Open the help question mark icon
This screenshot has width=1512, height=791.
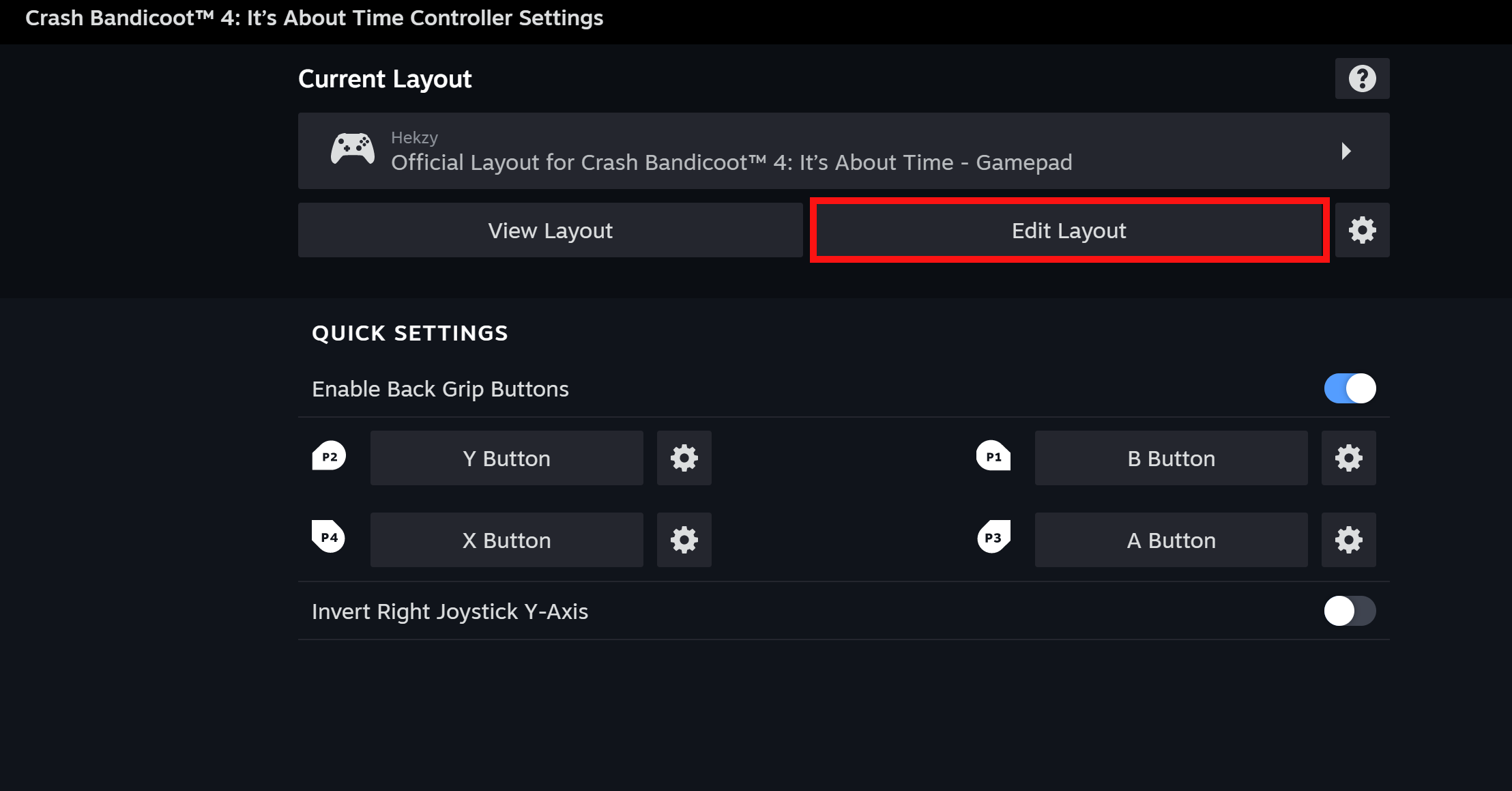pyautogui.click(x=1362, y=78)
